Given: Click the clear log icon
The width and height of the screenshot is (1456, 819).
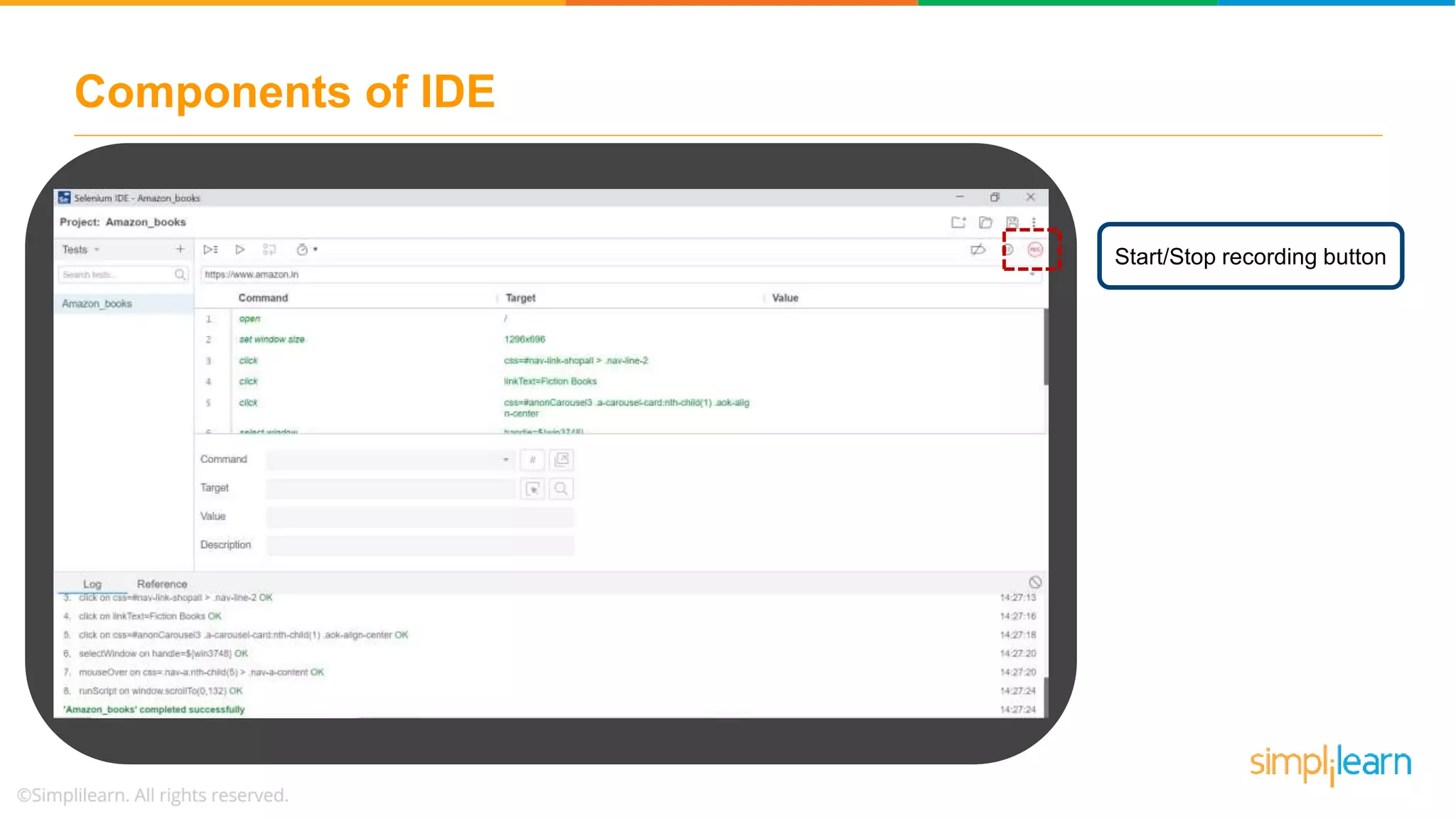Looking at the screenshot, I should click(x=1035, y=582).
